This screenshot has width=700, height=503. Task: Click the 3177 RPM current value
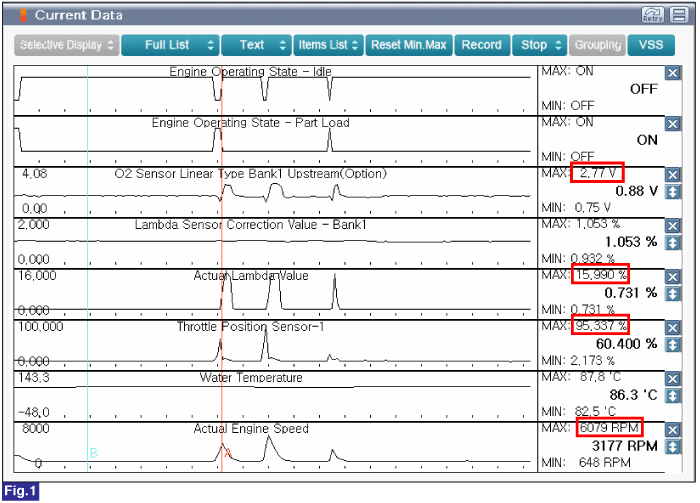click(625, 446)
